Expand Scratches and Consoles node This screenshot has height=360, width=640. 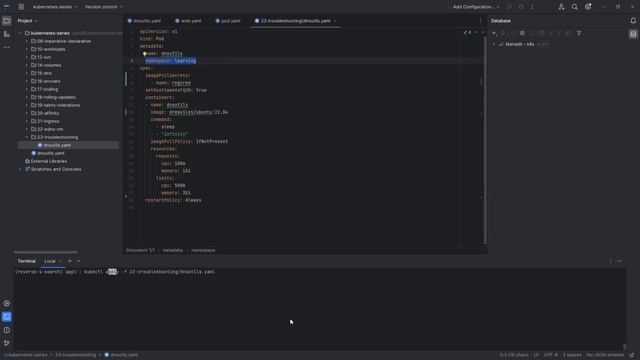tap(20, 169)
